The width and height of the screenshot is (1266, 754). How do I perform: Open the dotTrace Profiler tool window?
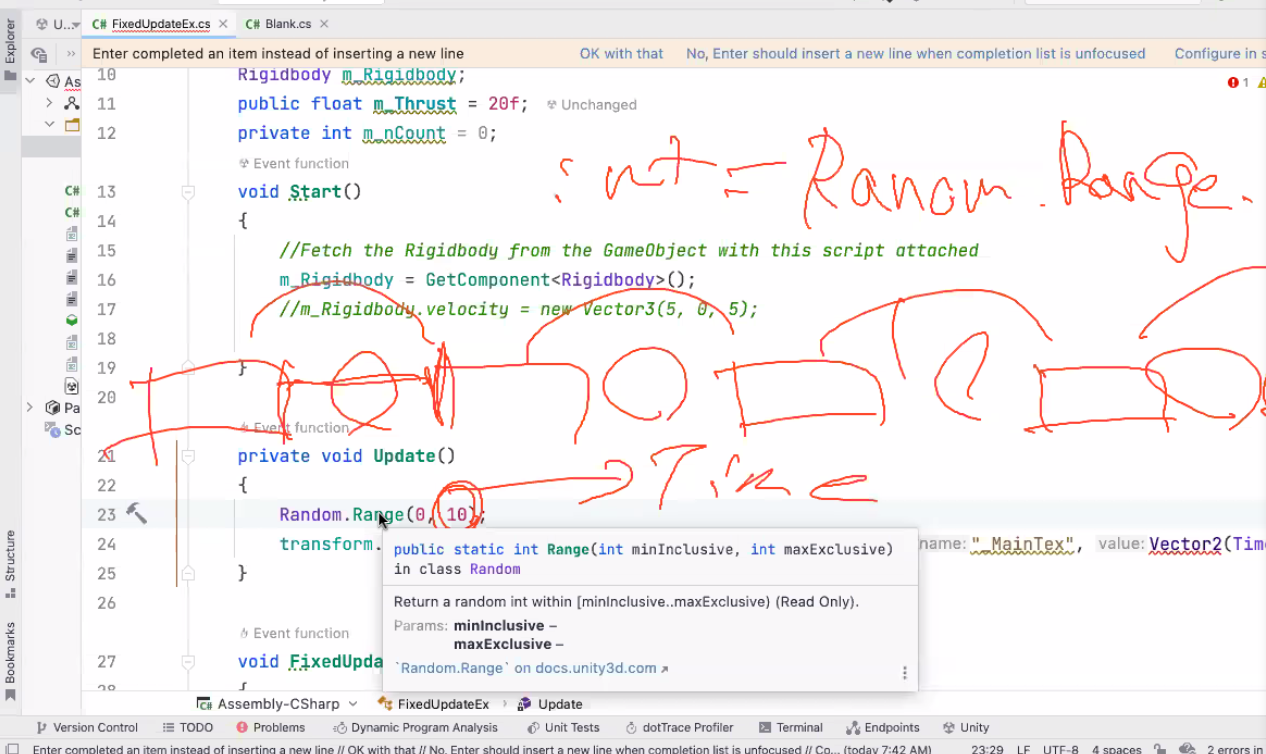coord(680,728)
